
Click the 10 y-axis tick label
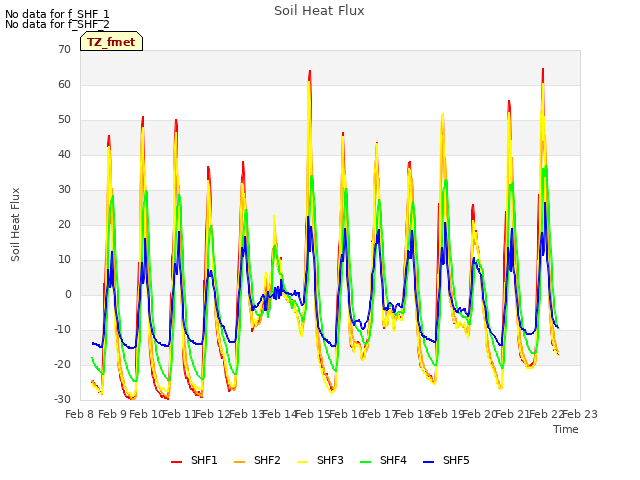tap(64, 260)
